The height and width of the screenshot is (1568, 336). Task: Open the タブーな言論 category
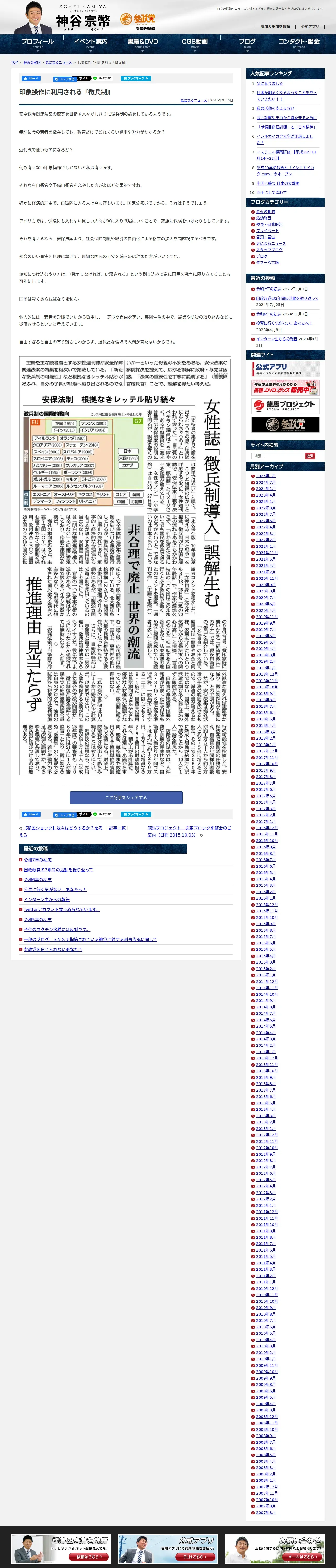[x=267, y=263]
